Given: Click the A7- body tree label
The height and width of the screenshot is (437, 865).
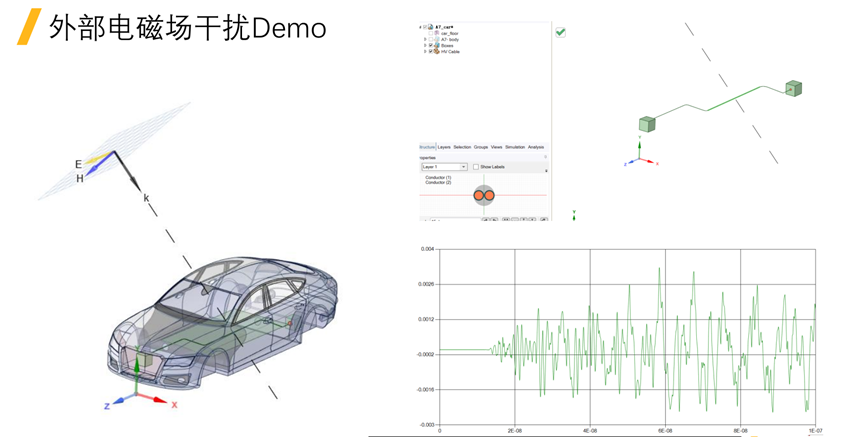Looking at the screenshot, I should click(450, 39).
